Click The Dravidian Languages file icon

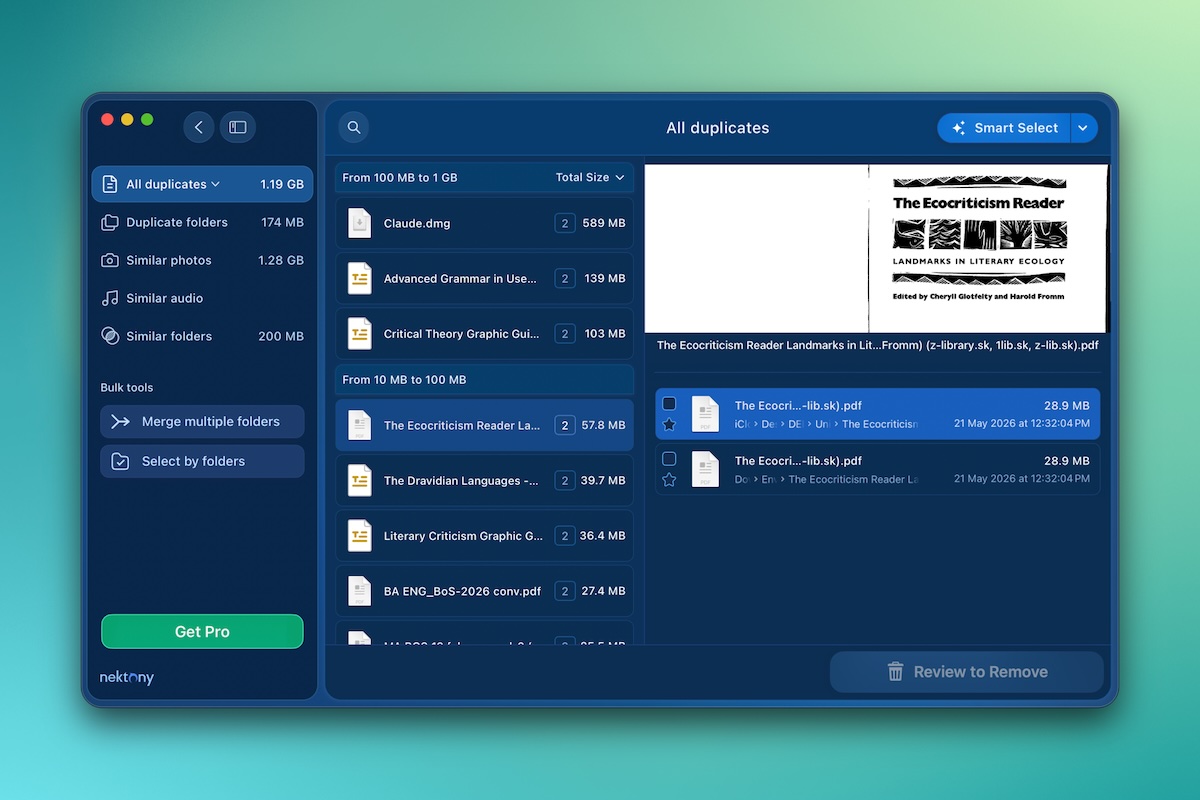(x=359, y=481)
